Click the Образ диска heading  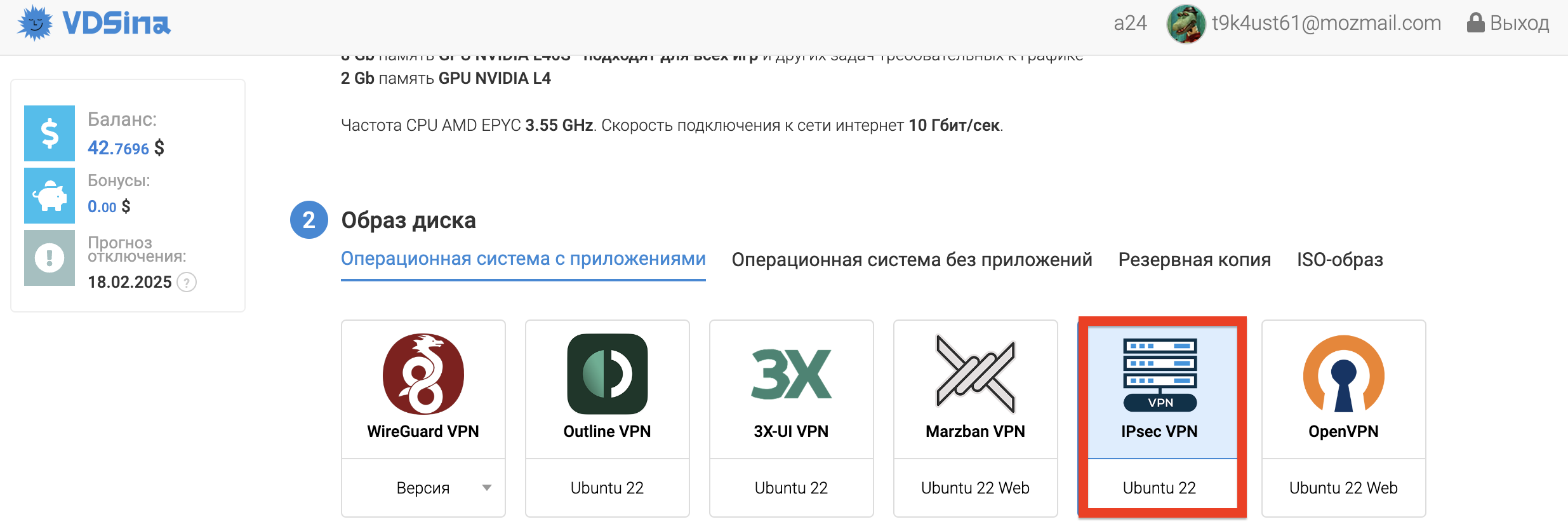pos(408,220)
